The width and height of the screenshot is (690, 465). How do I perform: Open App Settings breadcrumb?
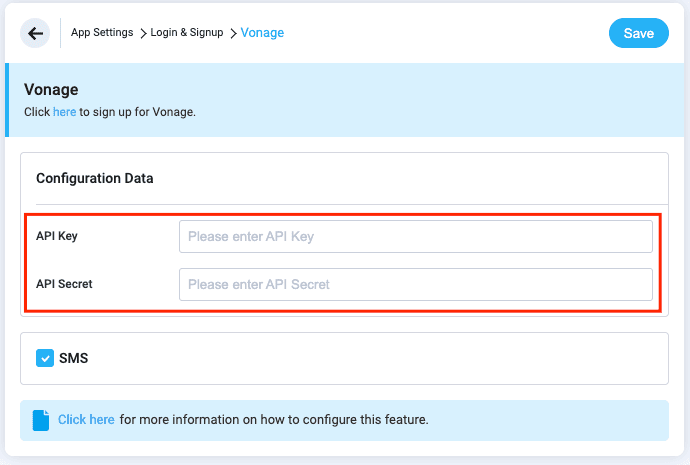(x=102, y=33)
